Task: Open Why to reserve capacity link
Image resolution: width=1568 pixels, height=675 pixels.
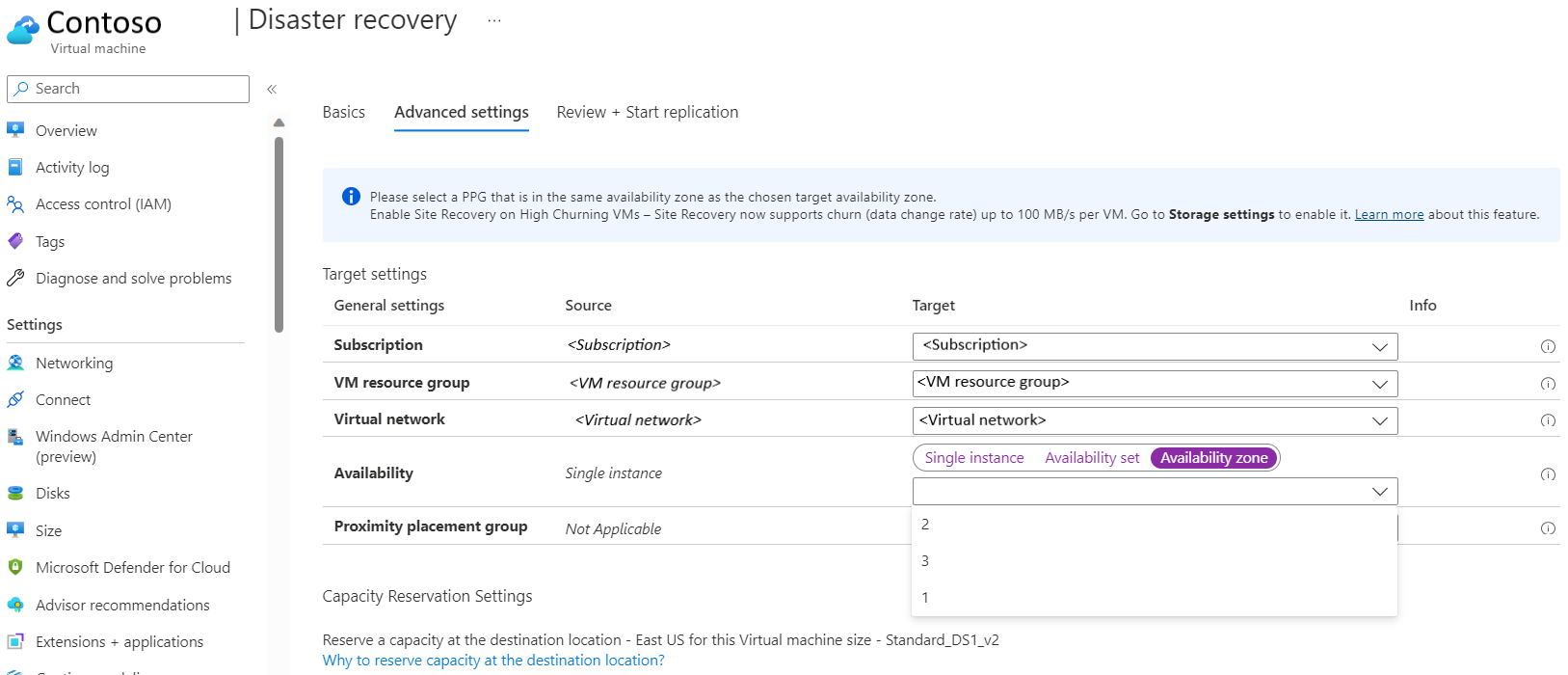Action: (492, 661)
